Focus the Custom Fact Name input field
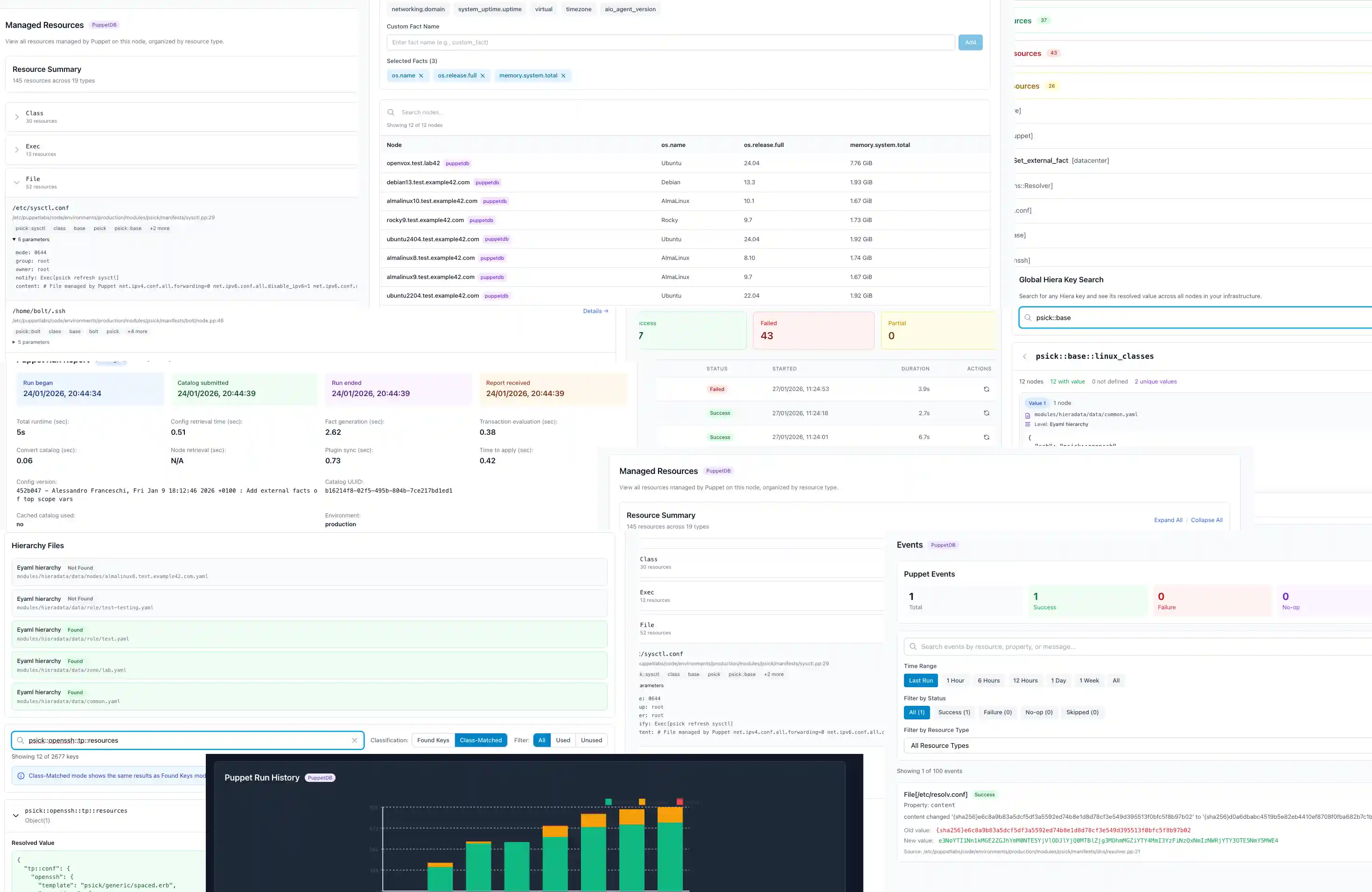Screen dimensions: 1372x892 [670, 42]
